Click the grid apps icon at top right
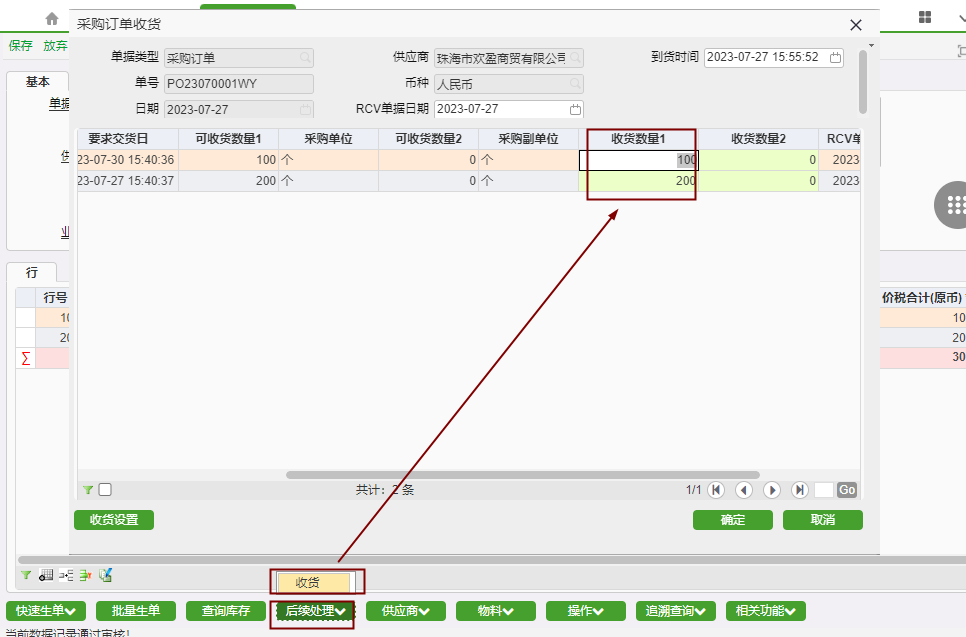Image resolution: width=966 pixels, height=637 pixels. pos(925,18)
